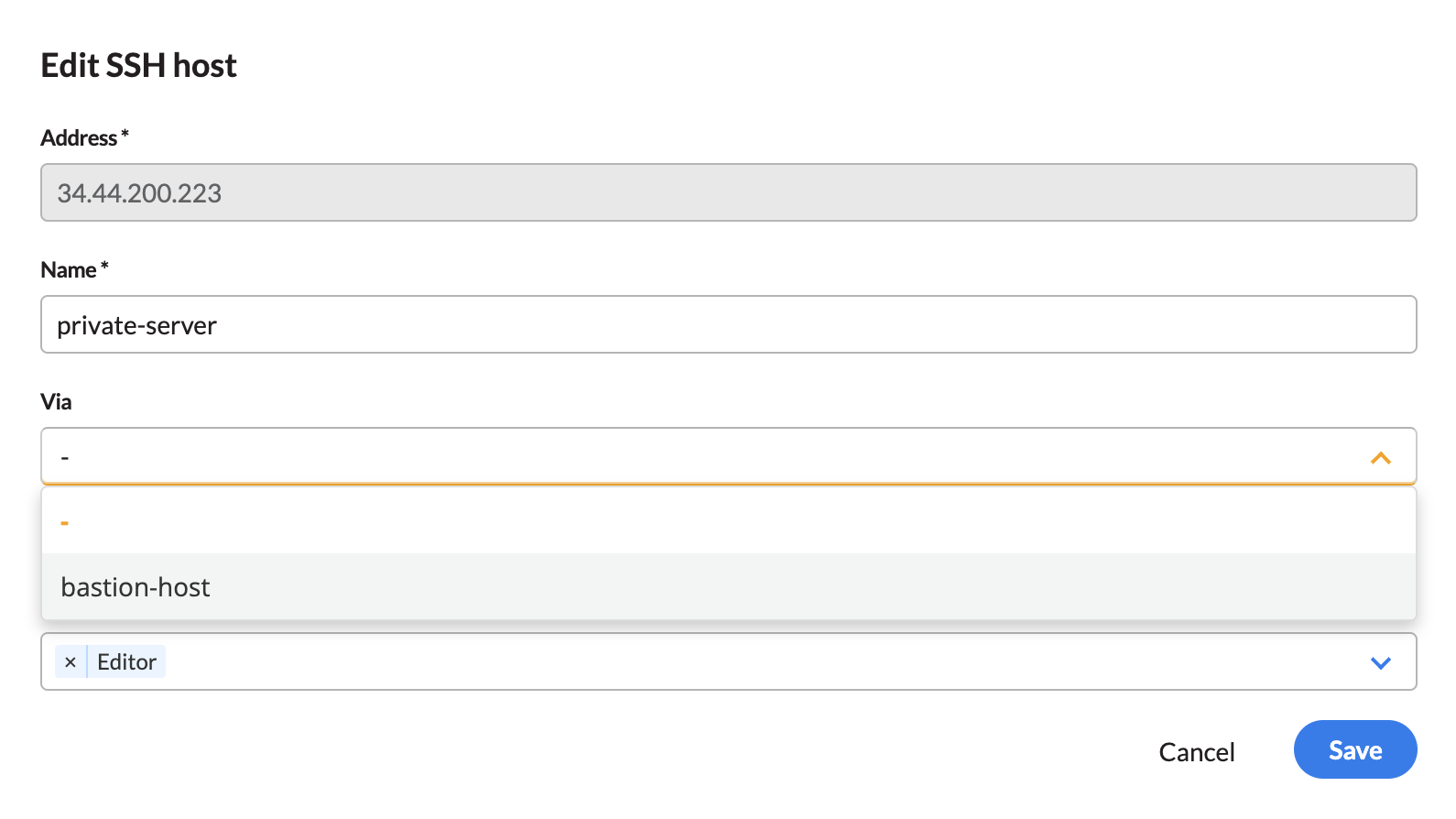Collapse the Via dropdown using the orange chevron

point(1380,457)
